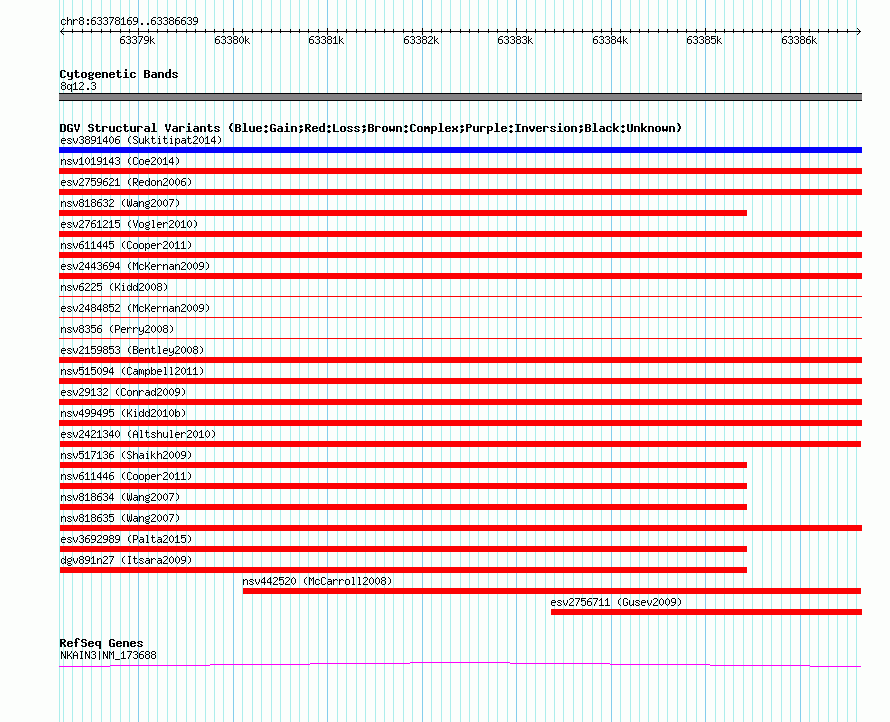Screen dimensions: 890x722
Task: Select the gray 8q12.3 cytogenetic band bar
Action: (460, 97)
